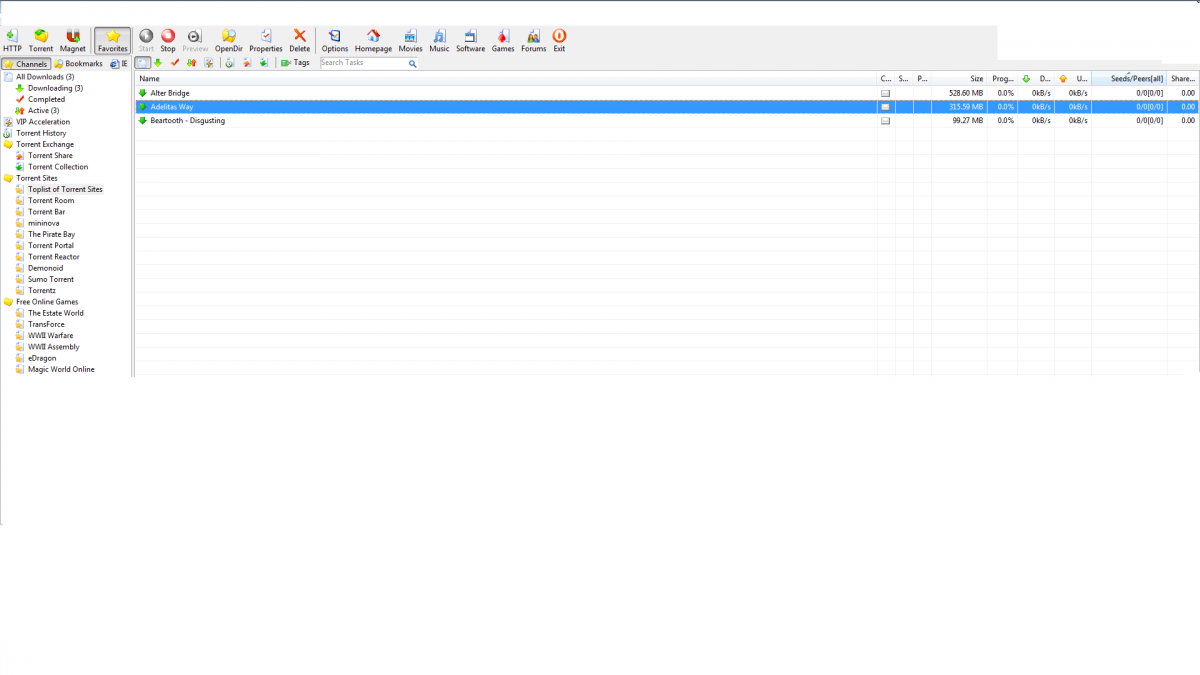Select the Torrent Sites folder node
Screen dimensions: 1200x675
(x=36, y=178)
